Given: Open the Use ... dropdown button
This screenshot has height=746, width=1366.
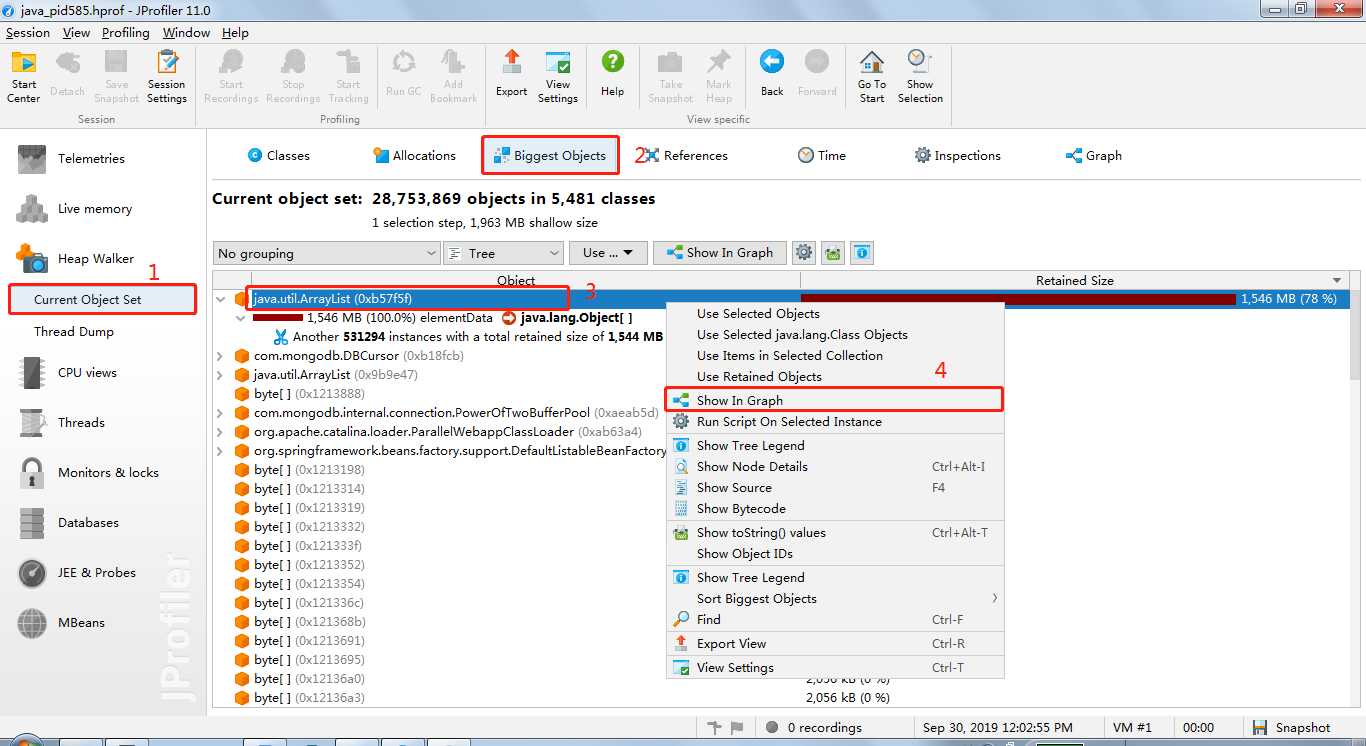Looking at the screenshot, I should pos(609,253).
